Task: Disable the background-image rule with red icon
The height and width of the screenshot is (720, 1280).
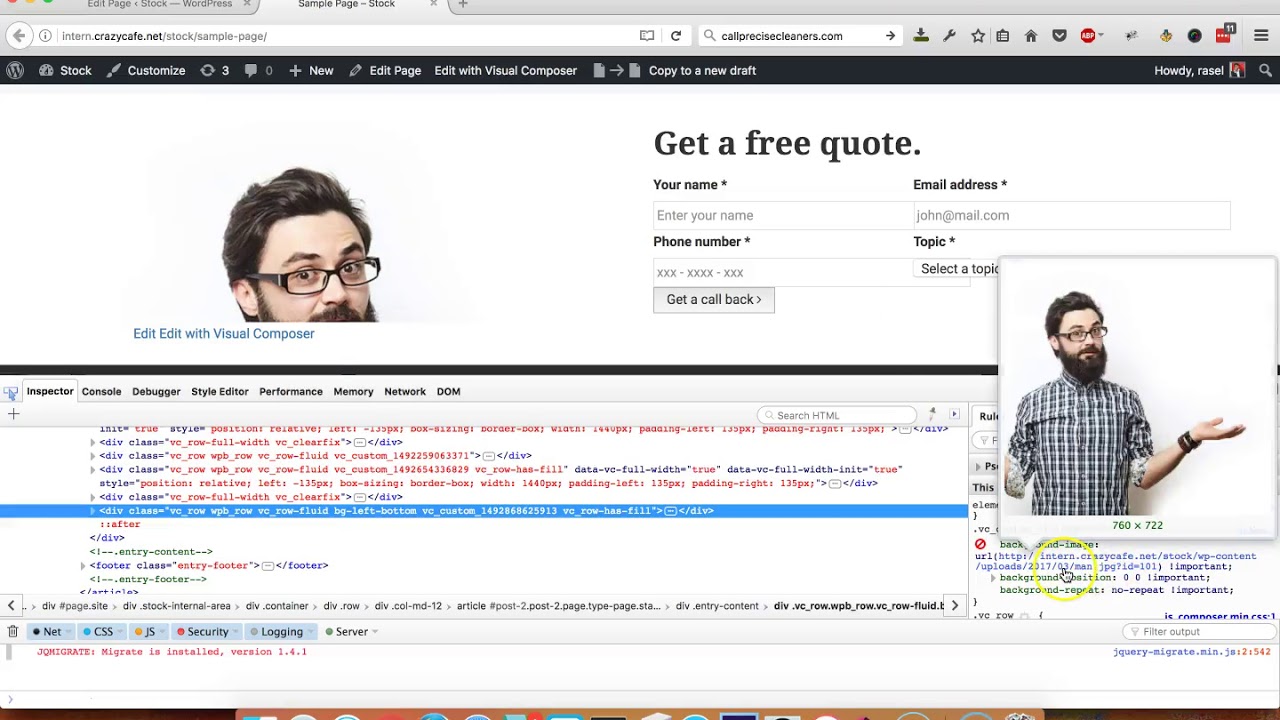Action: 980,545
